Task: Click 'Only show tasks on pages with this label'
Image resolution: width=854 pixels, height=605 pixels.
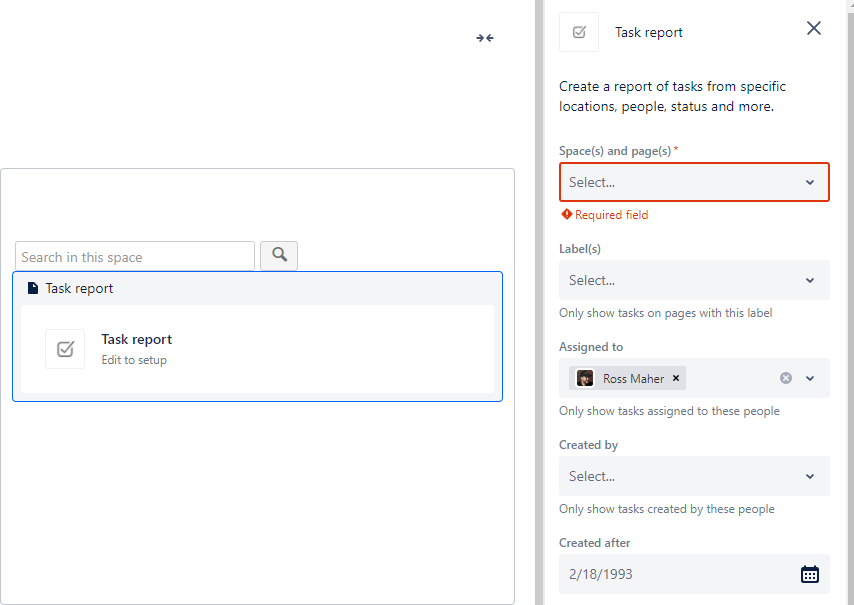Action: coord(666,313)
